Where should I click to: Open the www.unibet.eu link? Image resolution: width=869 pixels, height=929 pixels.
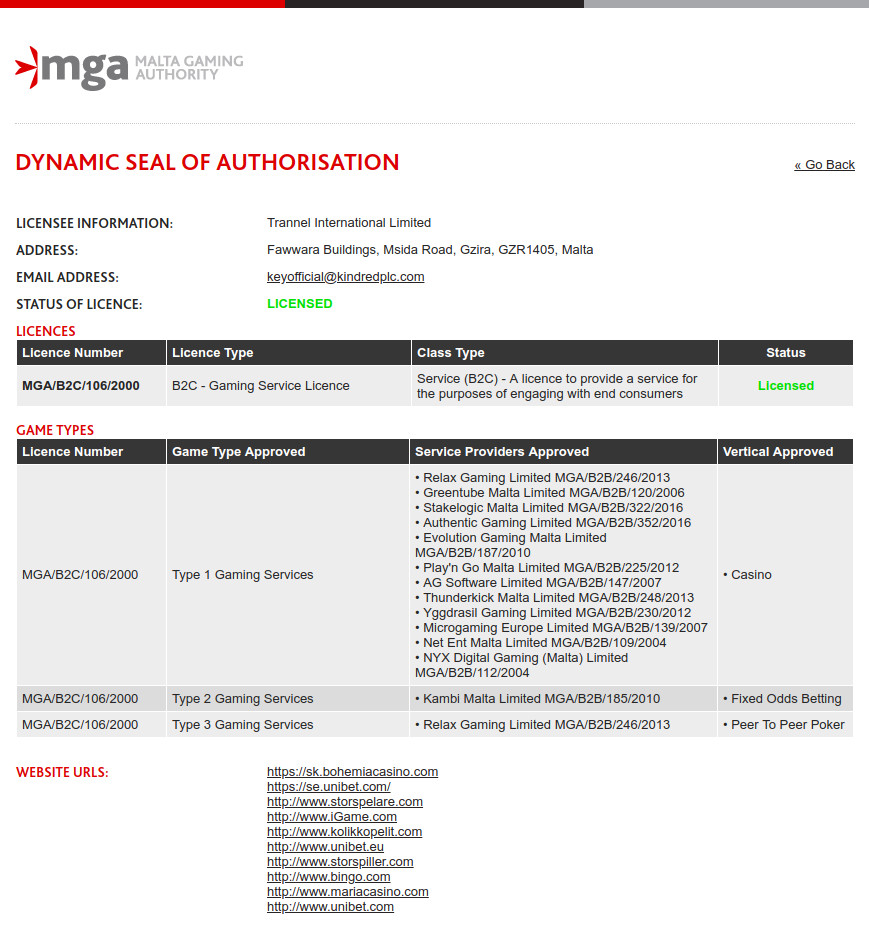coord(325,847)
